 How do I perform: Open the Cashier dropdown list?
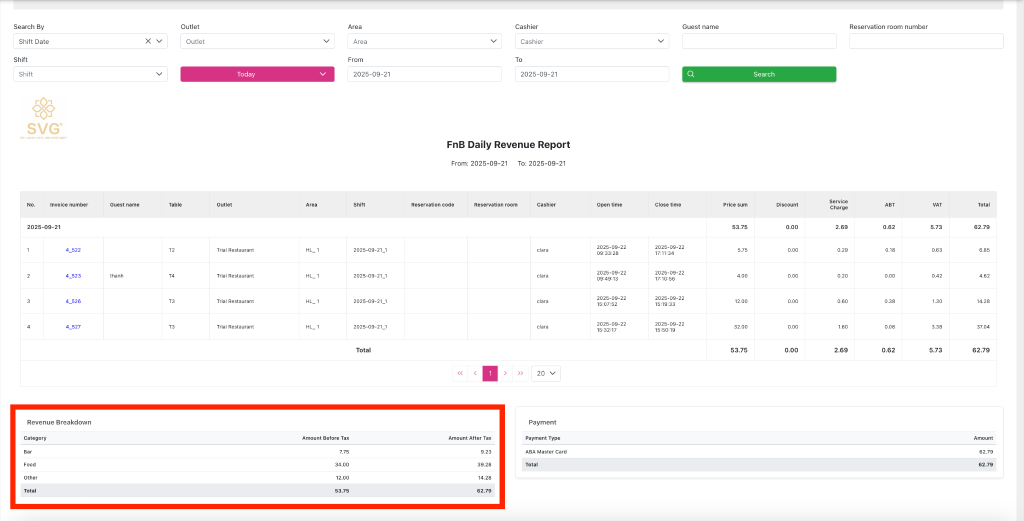coord(591,42)
